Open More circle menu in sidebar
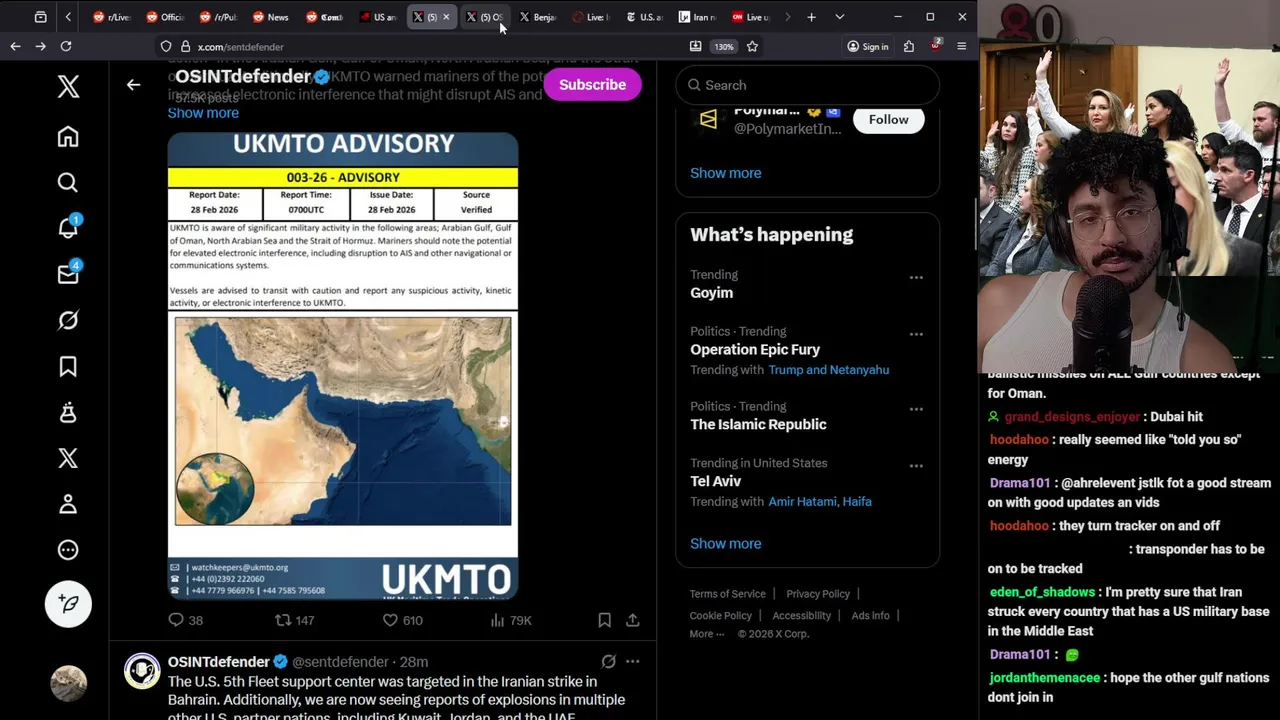Viewport: 1280px width, 720px height. click(x=68, y=550)
